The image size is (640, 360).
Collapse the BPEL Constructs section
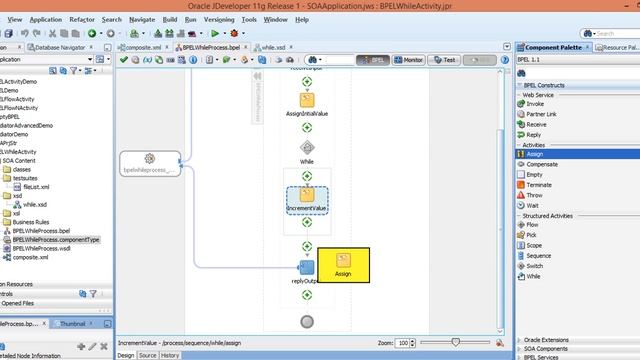(x=520, y=85)
